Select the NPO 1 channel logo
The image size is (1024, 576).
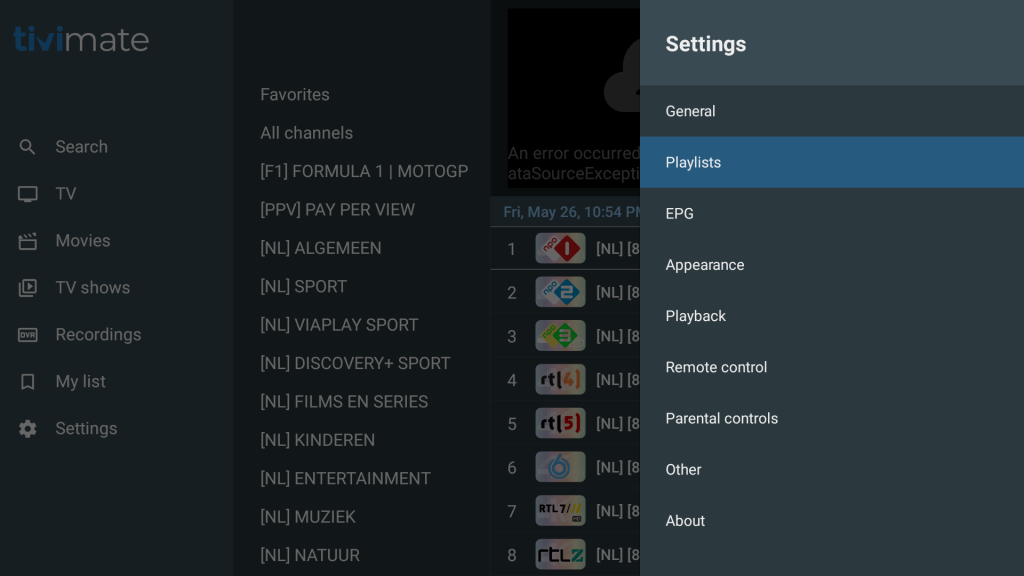click(560, 249)
